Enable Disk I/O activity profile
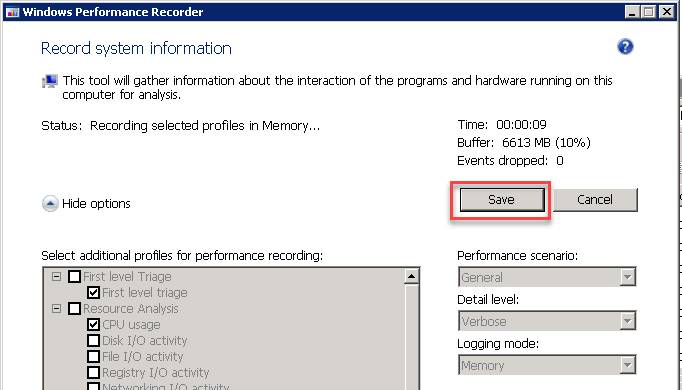This screenshot has width=682, height=390. 94,340
